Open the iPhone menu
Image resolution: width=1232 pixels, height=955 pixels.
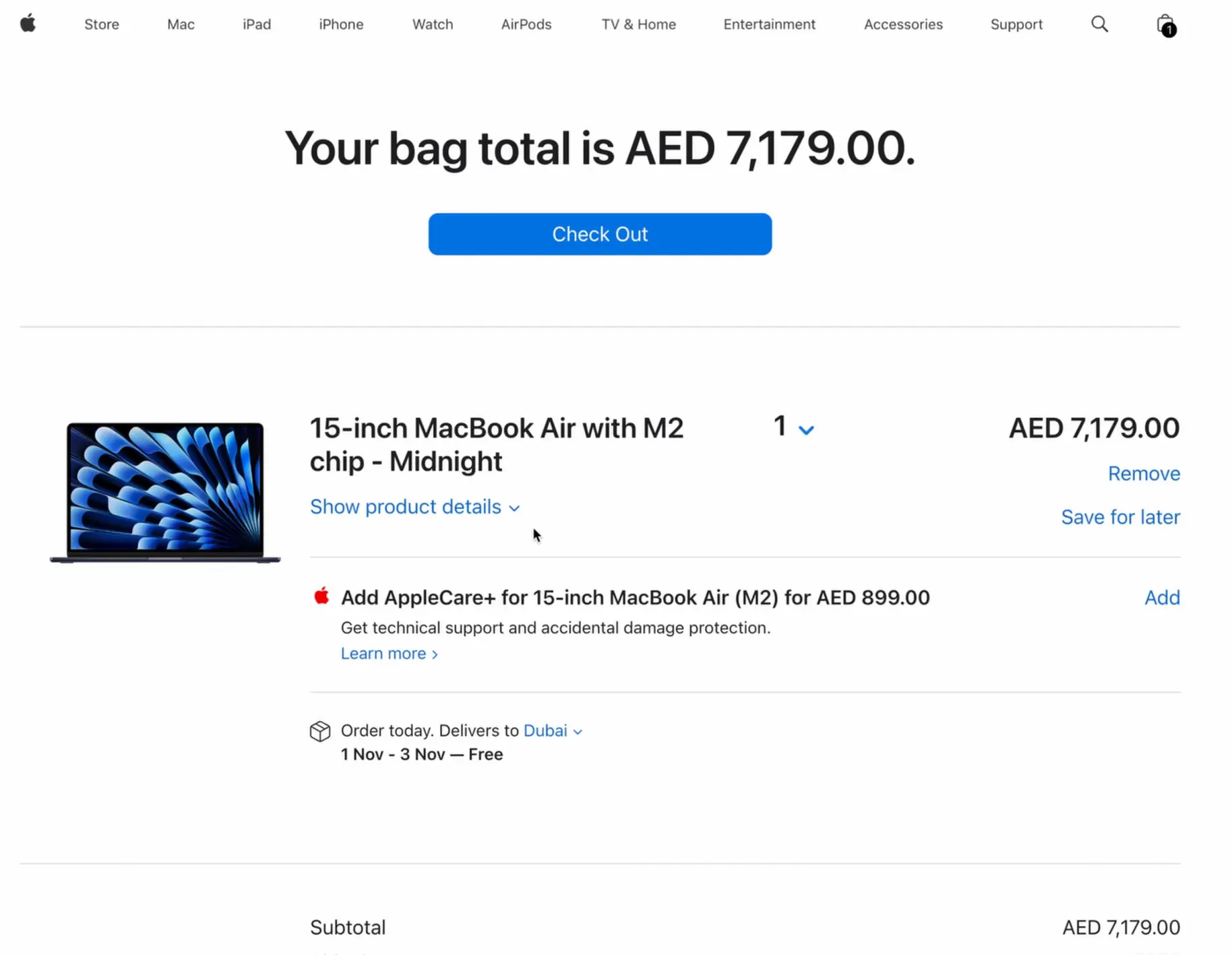pos(341,24)
